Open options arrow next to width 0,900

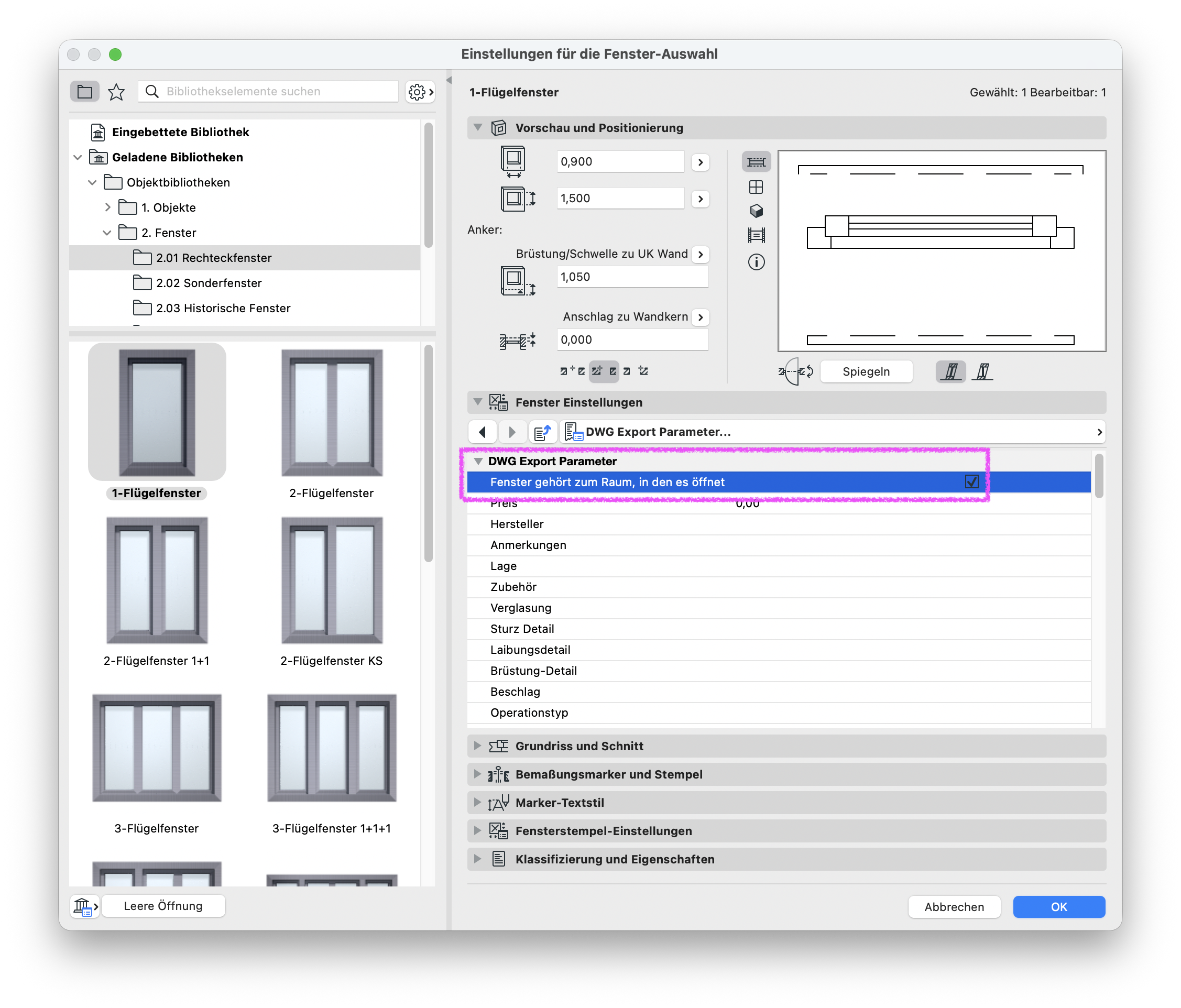coord(701,162)
